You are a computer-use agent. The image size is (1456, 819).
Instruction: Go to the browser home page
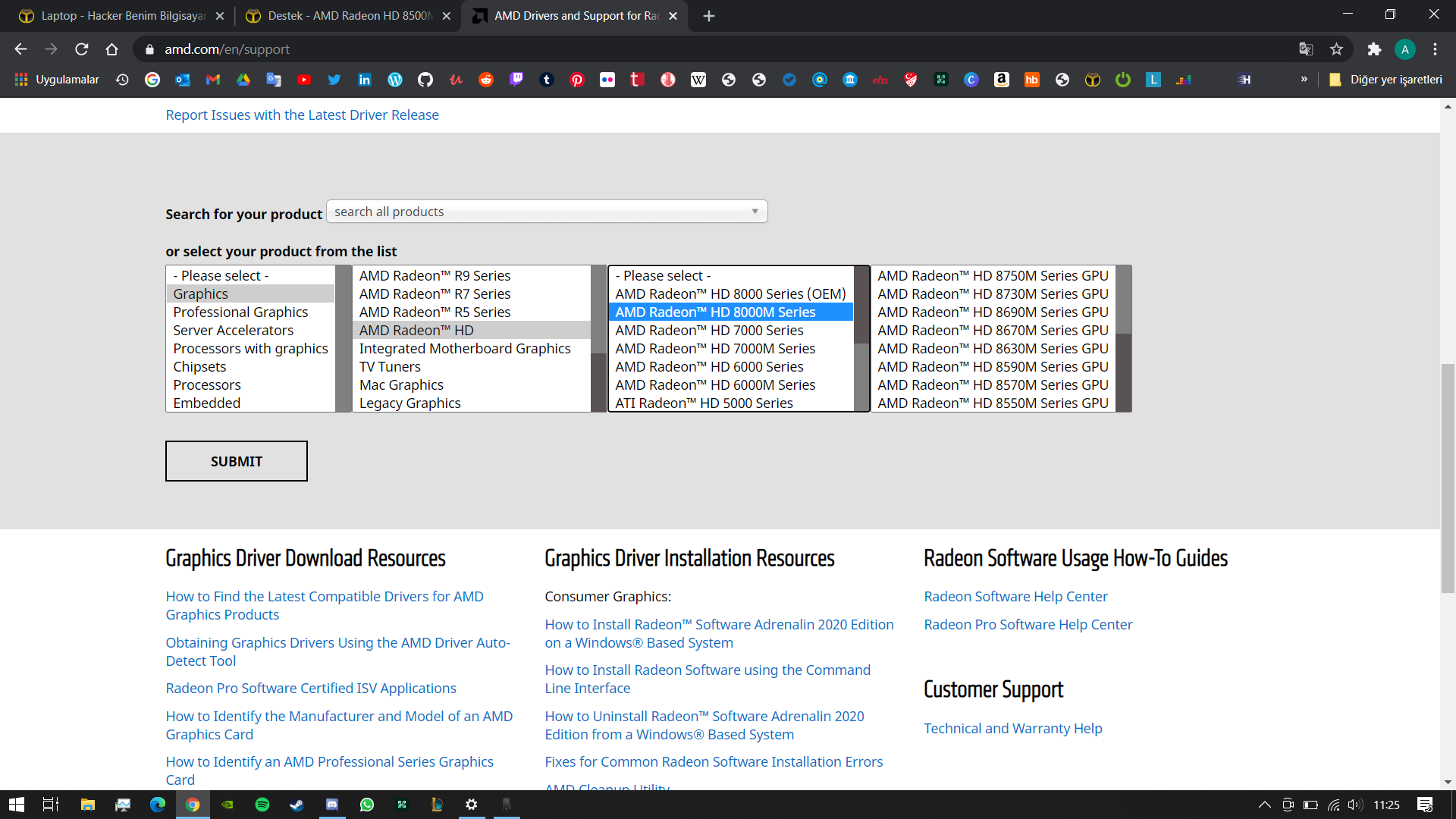111,49
